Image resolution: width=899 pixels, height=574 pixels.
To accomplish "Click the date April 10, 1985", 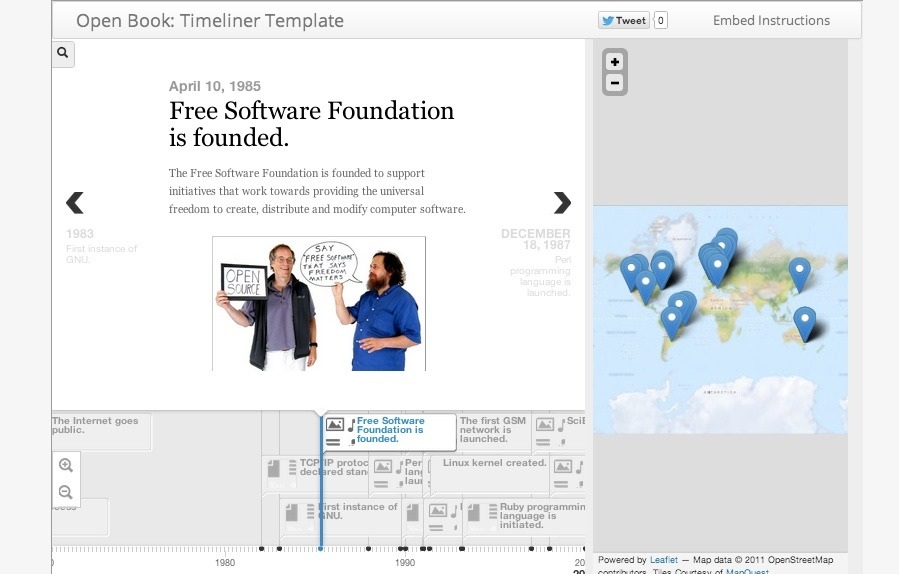I will click(x=215, y=86).
